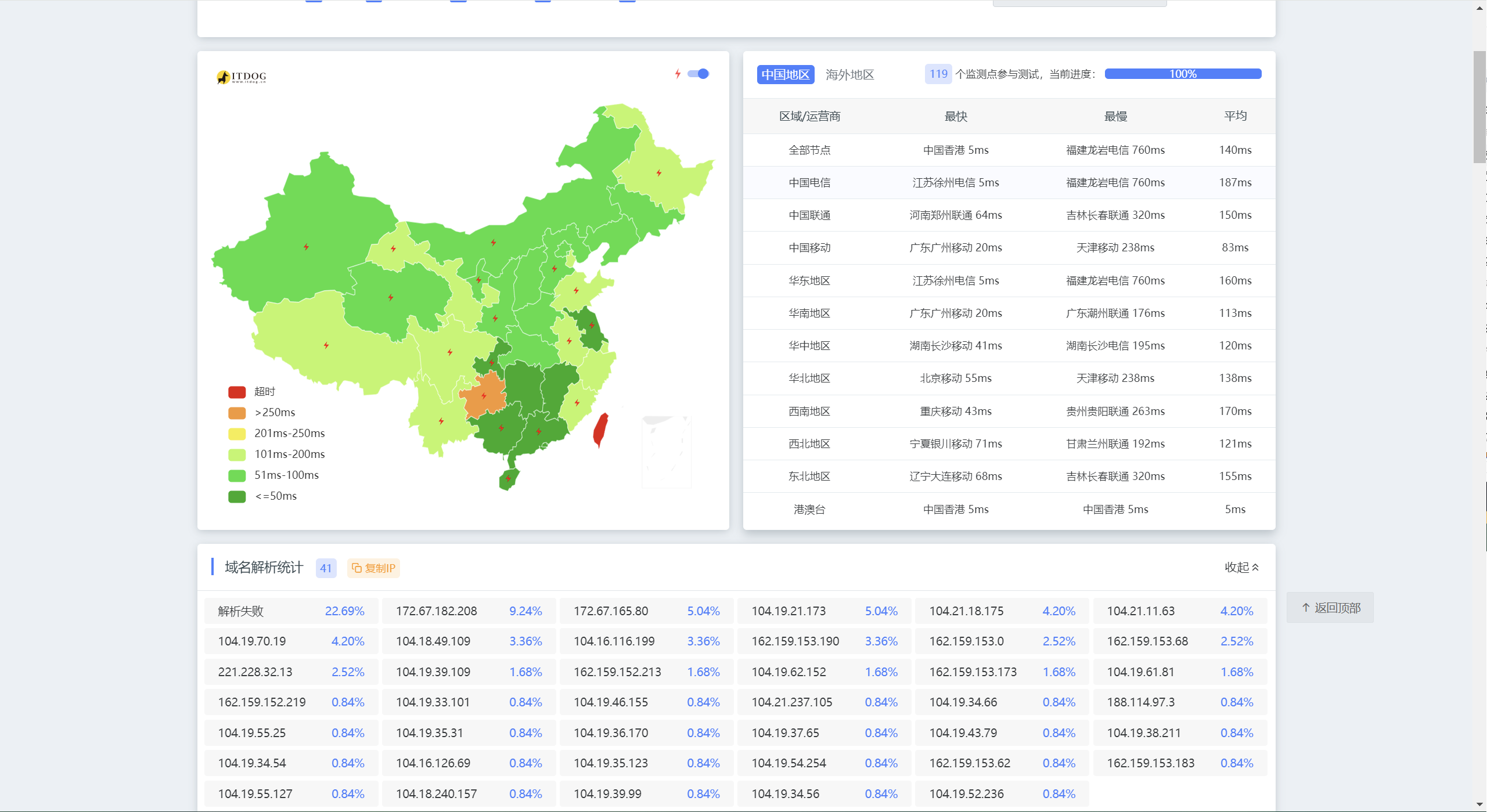Click the 返回顶部 back-to-top button
The width and height of the screenshot is (1487, 812).
1330,608
